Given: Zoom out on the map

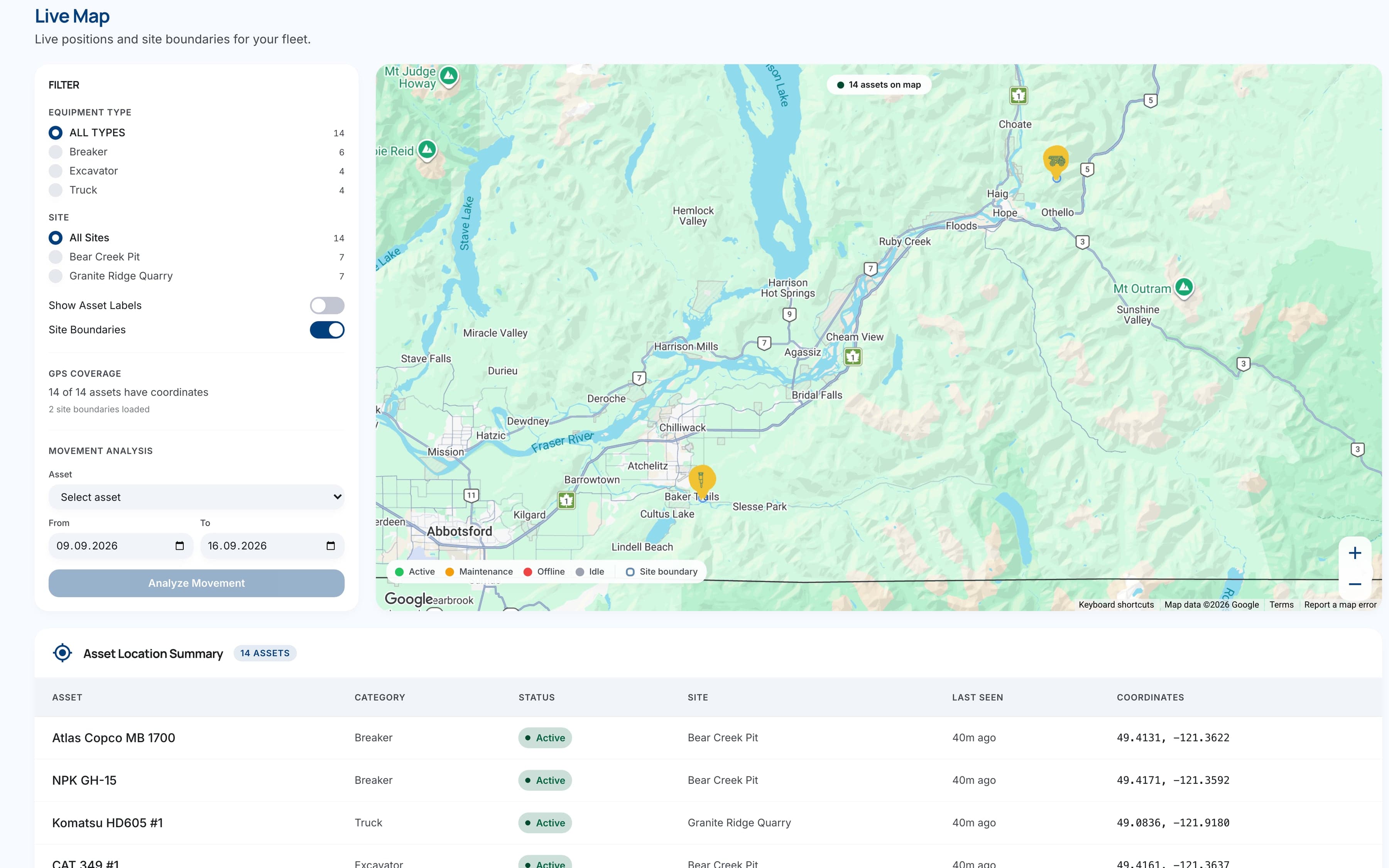Looking at the screenshot, I should point(1355,584).
